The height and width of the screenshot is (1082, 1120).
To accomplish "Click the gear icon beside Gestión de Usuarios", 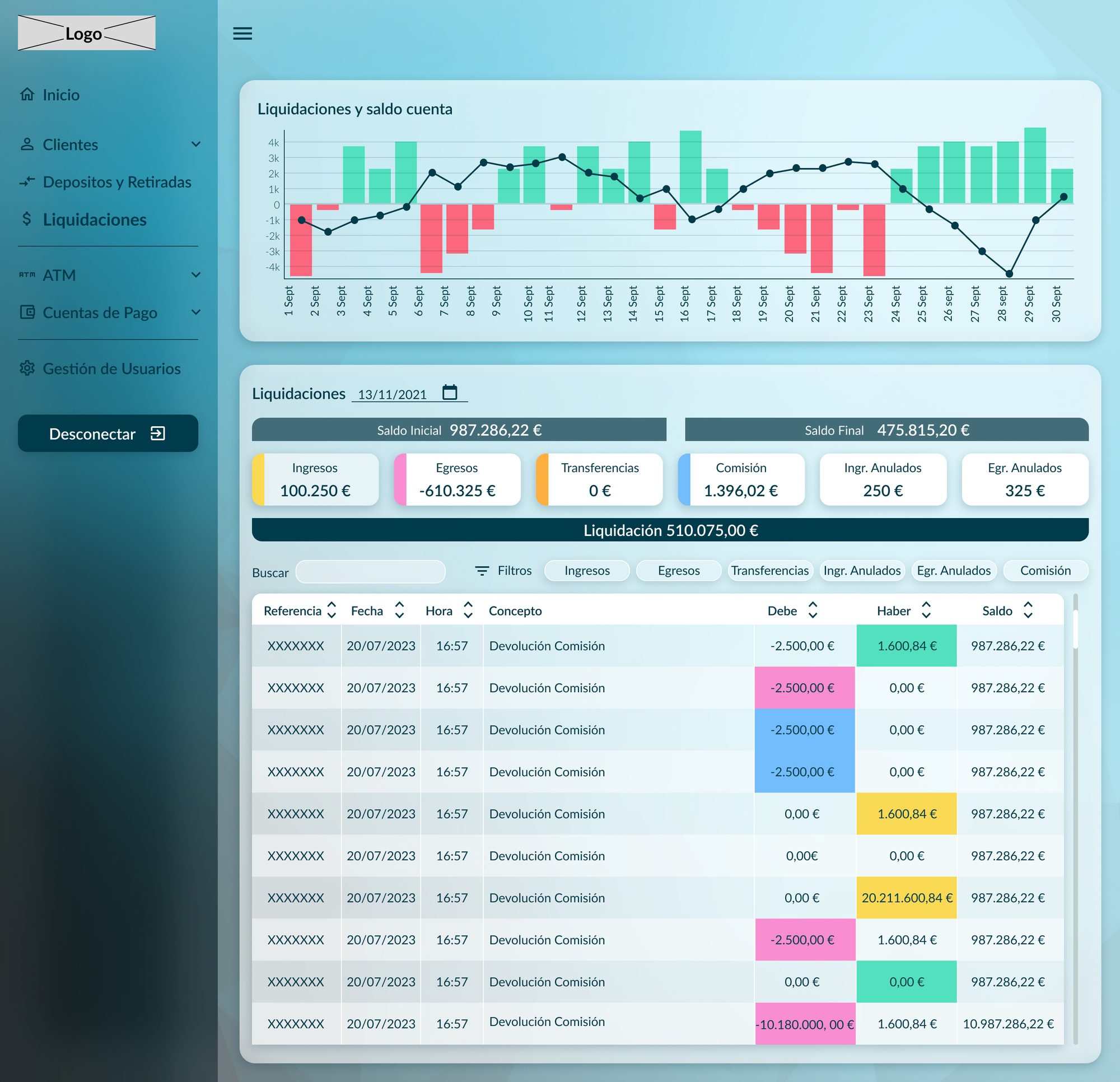I will [27, 368].
